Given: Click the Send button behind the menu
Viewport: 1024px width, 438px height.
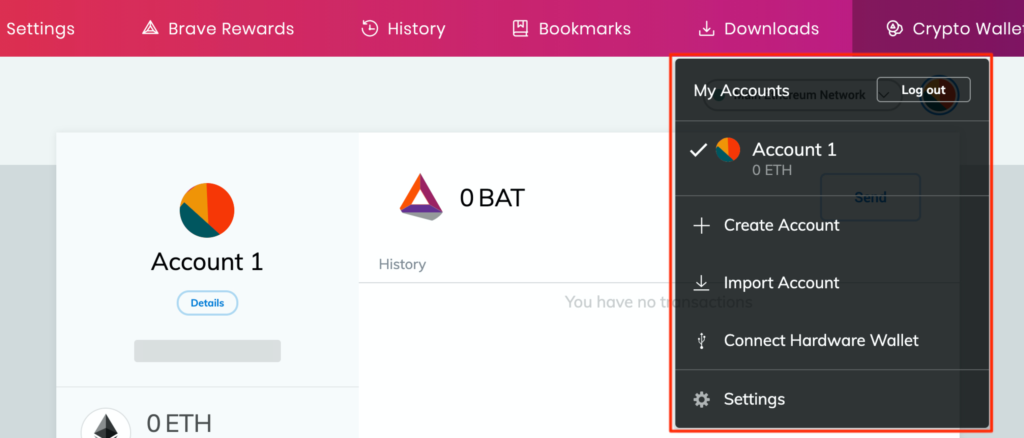Looking at the screenshot, I should pos(870,197).
